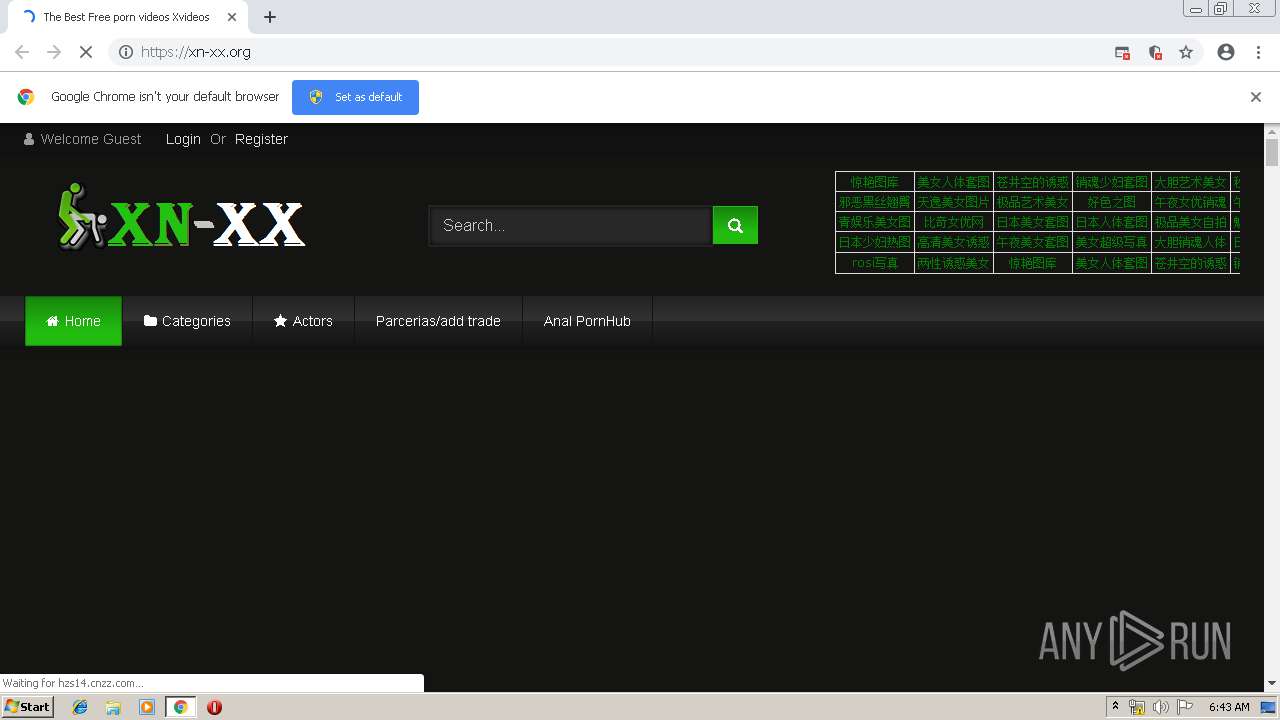Restore down the Chrome window
The width and height of the screenshot is (1280, 720).
(1220, 8)
